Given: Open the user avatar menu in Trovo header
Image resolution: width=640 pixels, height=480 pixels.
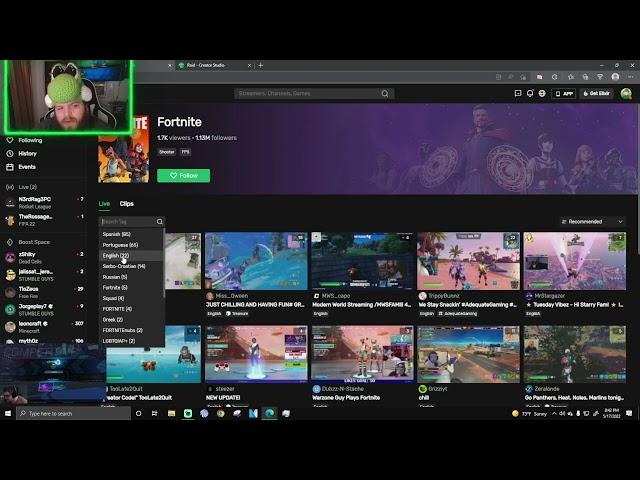Looking at the screenshot, I should point(626,93).
